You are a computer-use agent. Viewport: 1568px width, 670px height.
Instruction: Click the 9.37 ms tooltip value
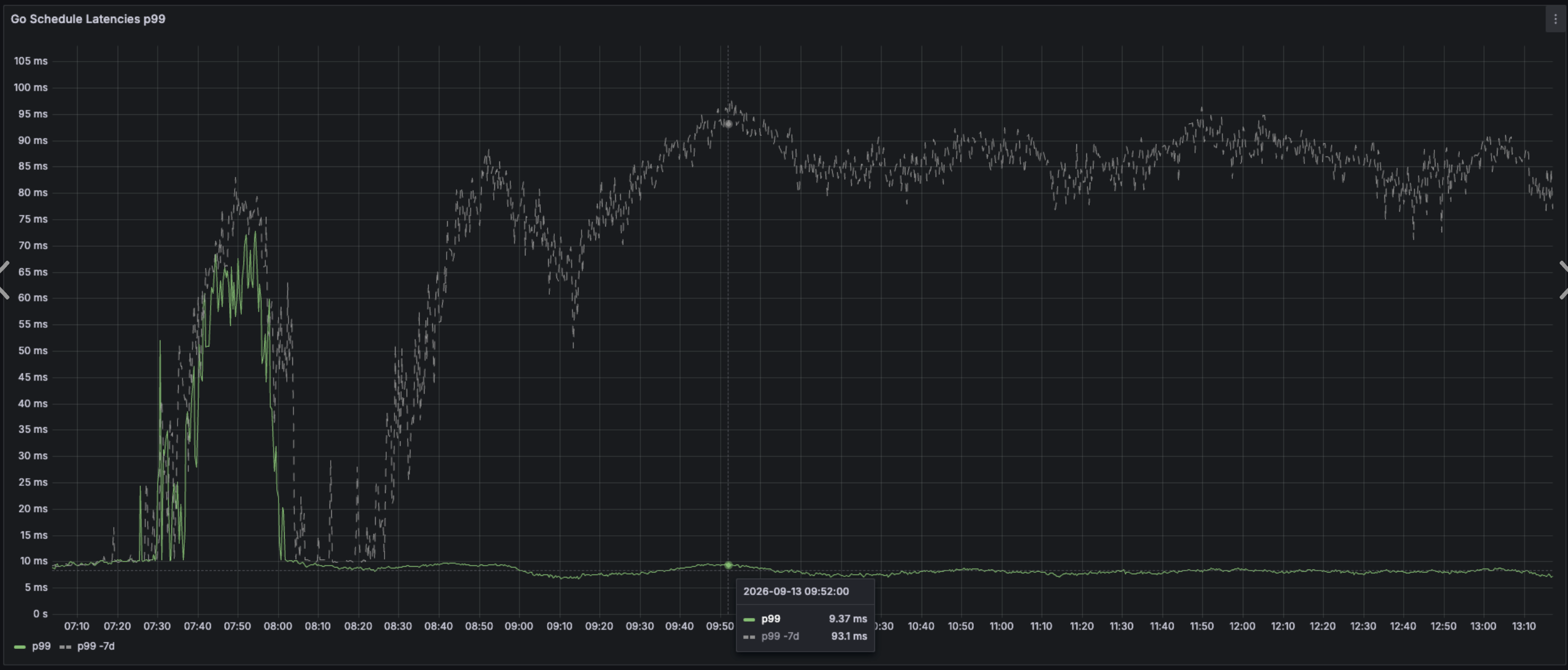[848, 619]
